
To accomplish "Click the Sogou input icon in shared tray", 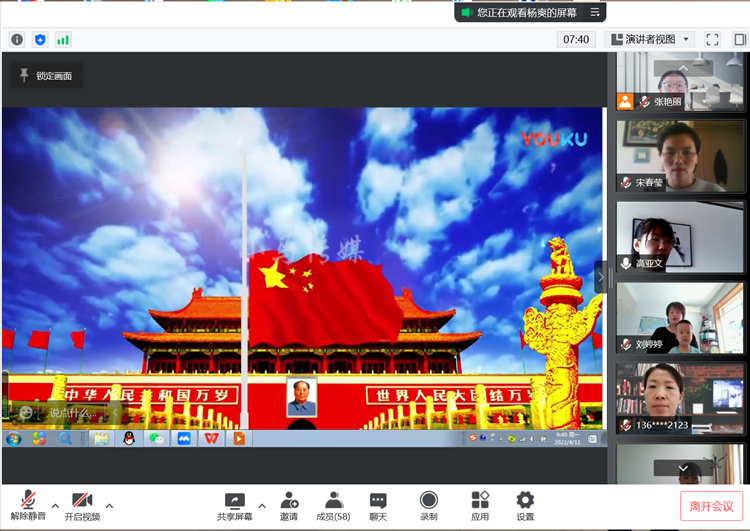I will [x=473, y=437].
